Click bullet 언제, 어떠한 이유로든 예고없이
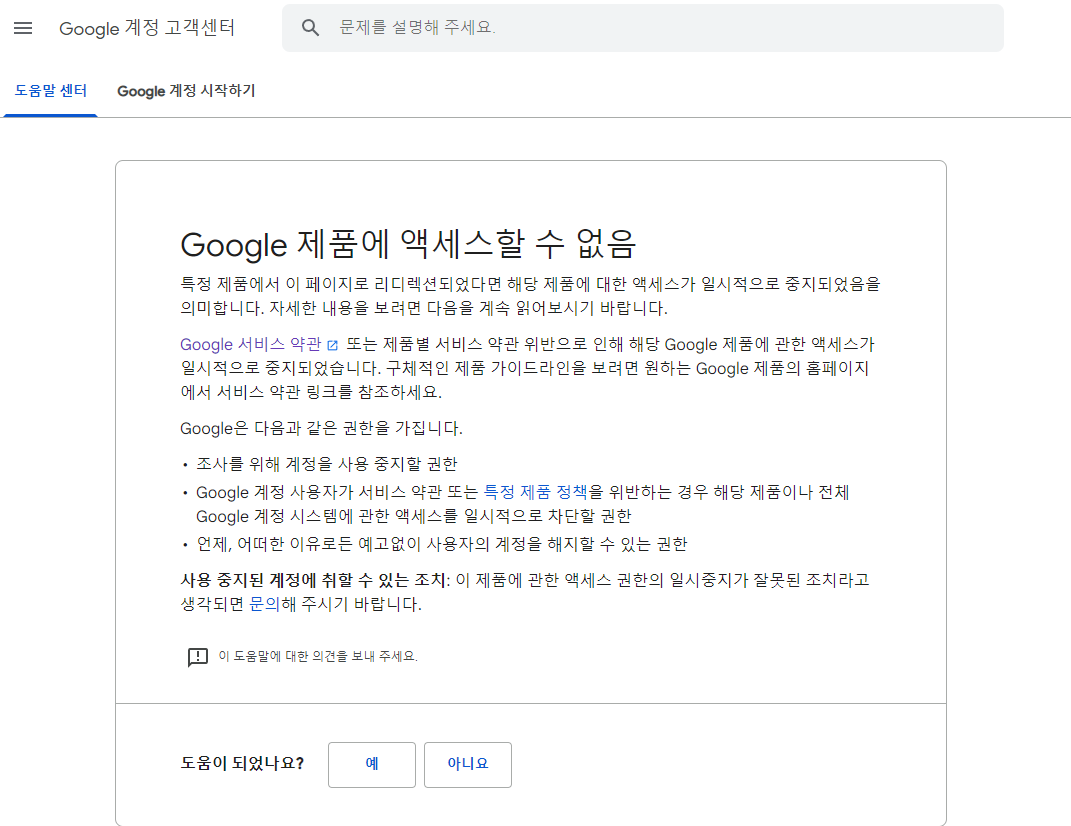 (441, 544)
